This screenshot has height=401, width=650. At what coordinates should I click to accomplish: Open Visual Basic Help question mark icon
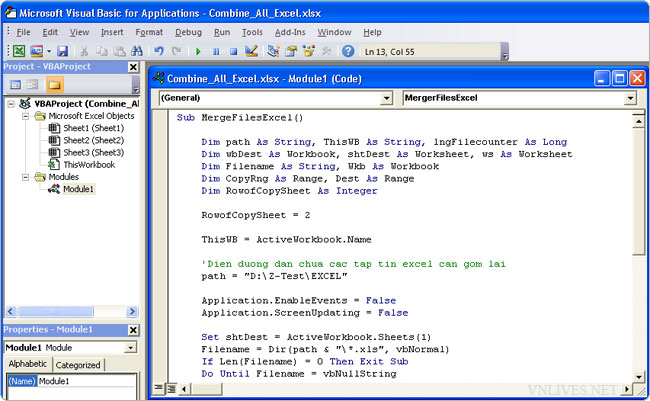348,51
